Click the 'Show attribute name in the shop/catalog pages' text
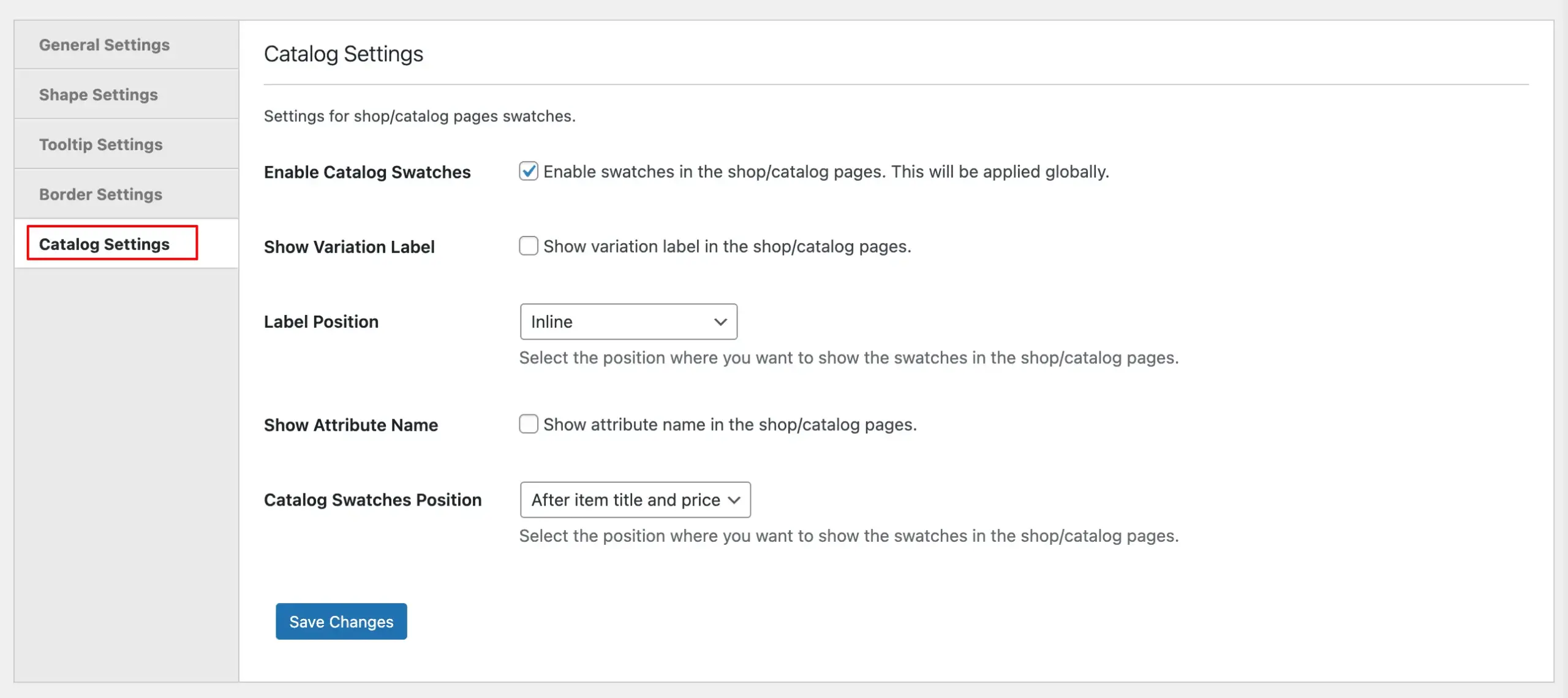The height and width of the screenshot is (698, 1568). 729,425
